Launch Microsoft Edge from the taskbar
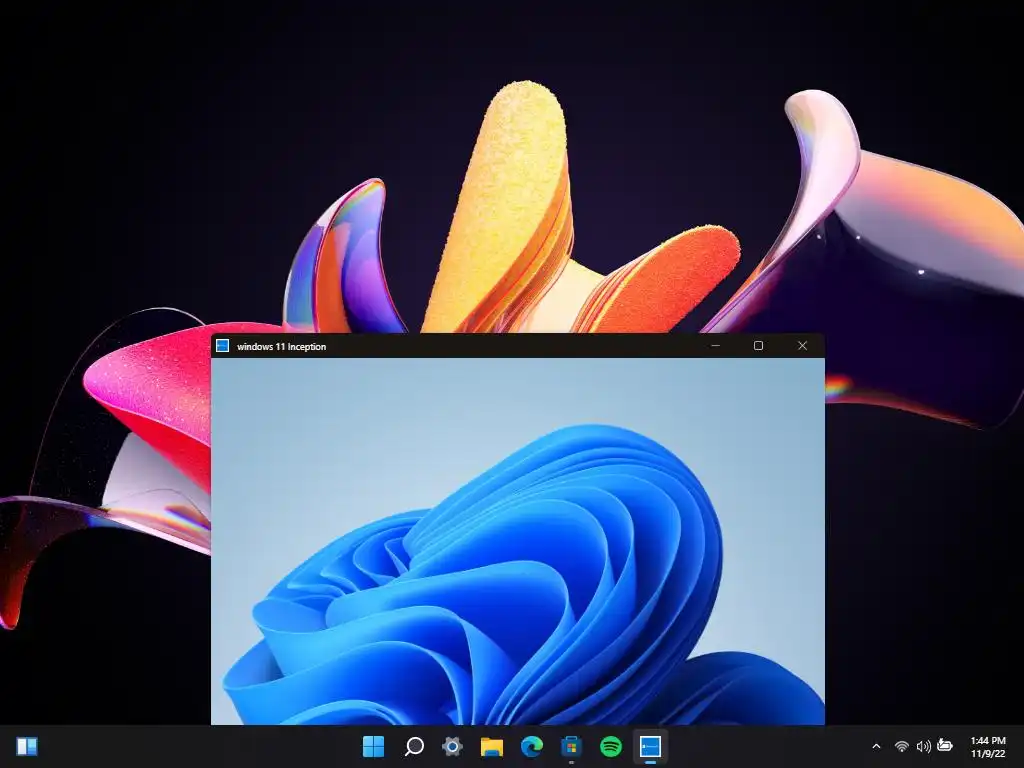 coord(532,746)
